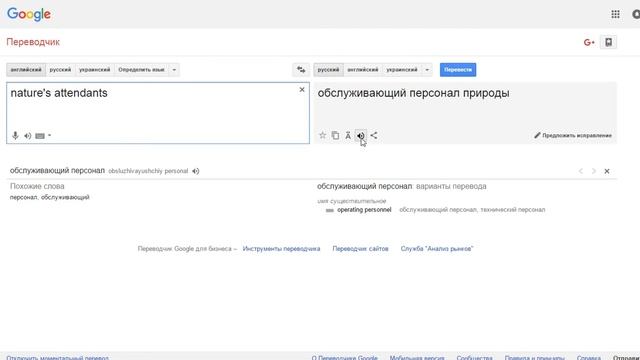Viewport: 640px width, 360px height.
Task: Click the Google logo
Action: 29,14
